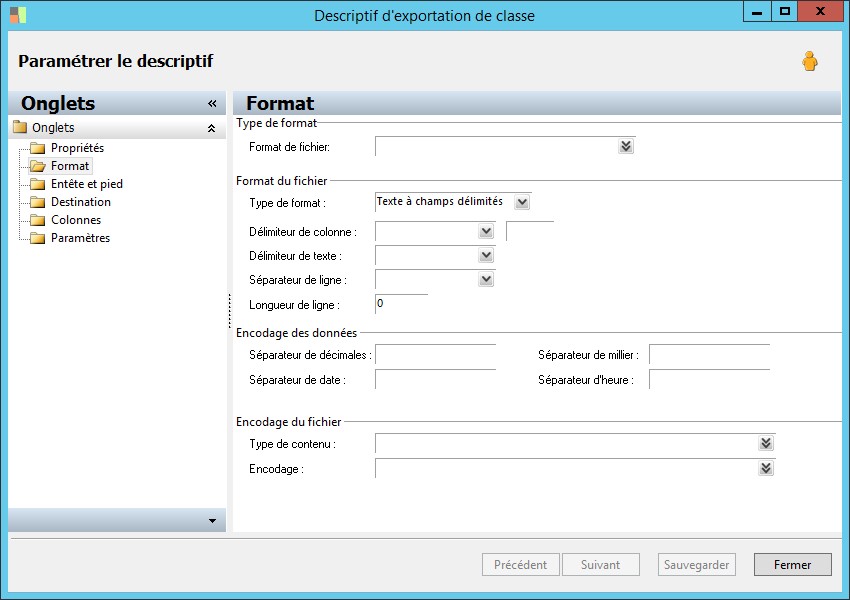Click the orange user figure icon
The width and height of the screenshot is (850, 600).
coord(810,61)
